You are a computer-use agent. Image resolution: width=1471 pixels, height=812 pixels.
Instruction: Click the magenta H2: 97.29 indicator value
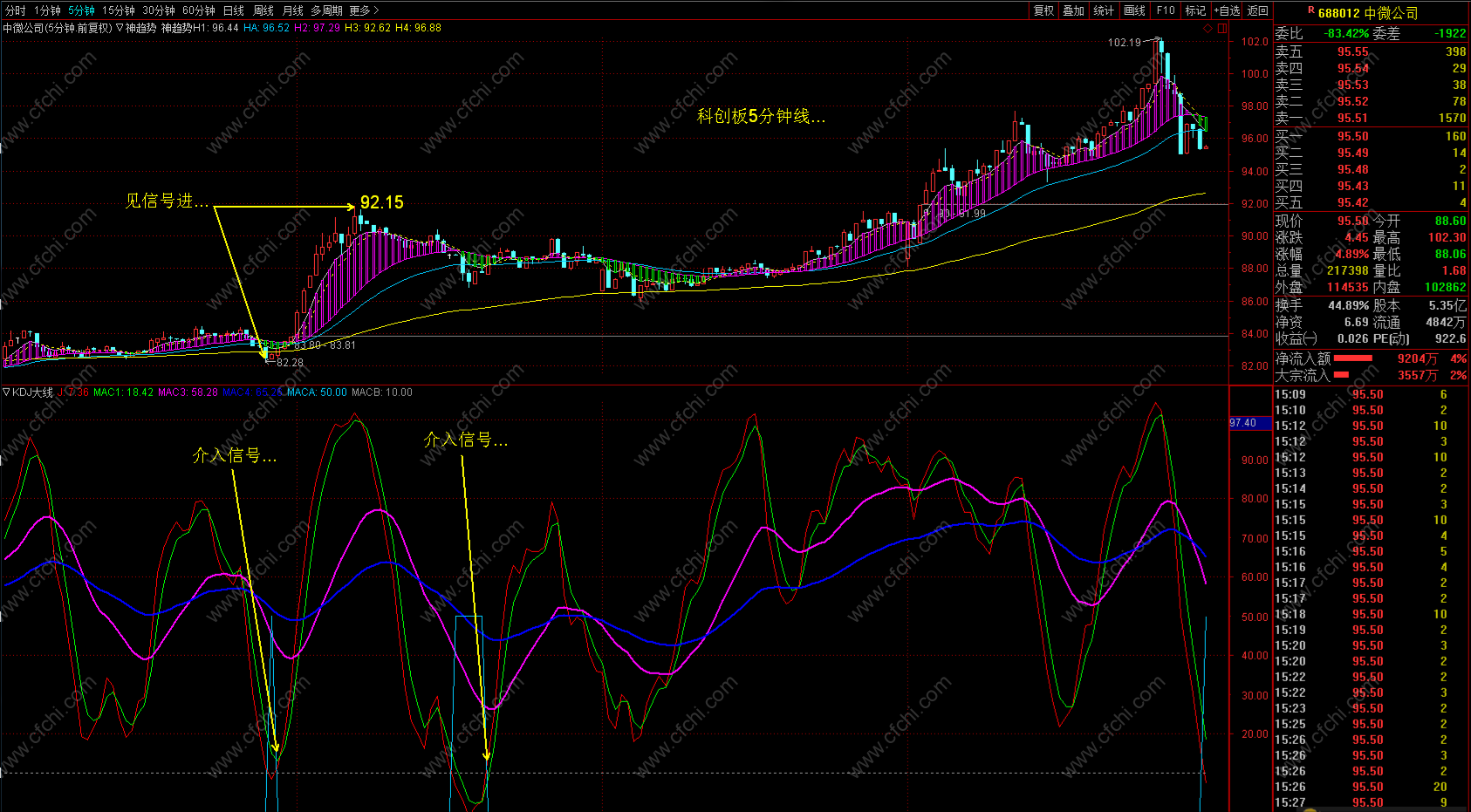point(318,28)
